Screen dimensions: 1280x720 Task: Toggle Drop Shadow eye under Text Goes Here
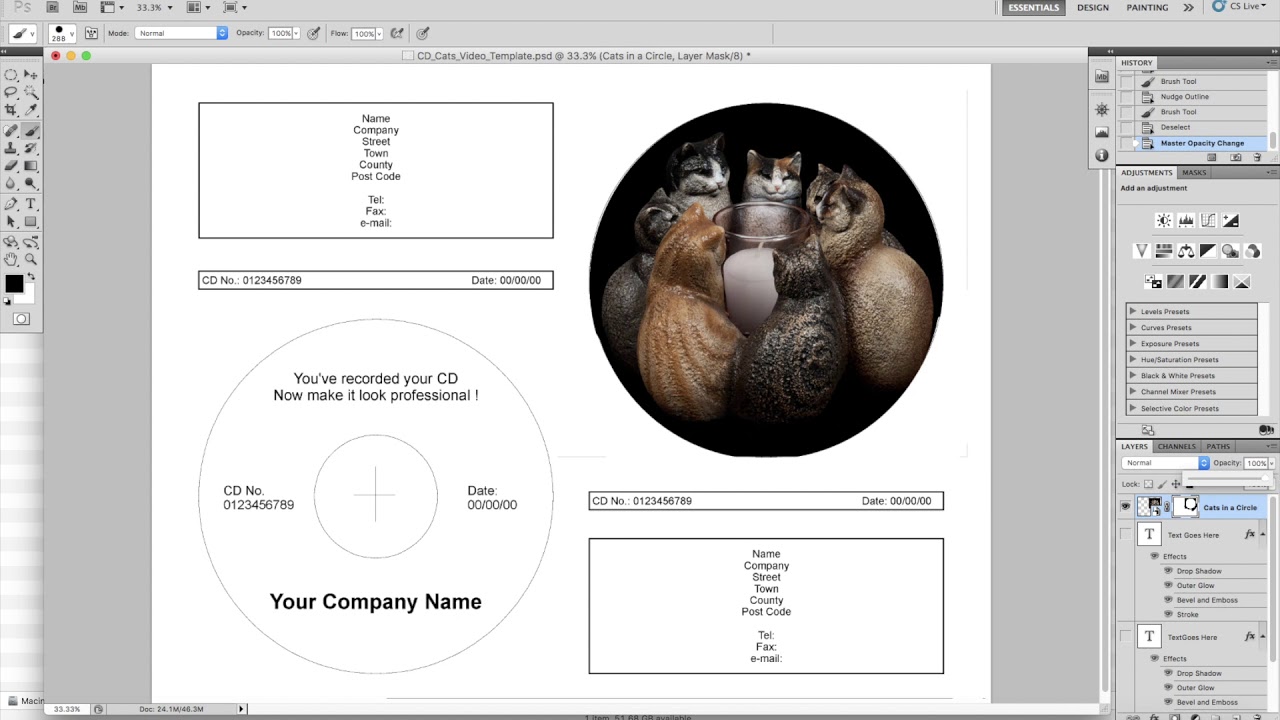point(1168,571)
